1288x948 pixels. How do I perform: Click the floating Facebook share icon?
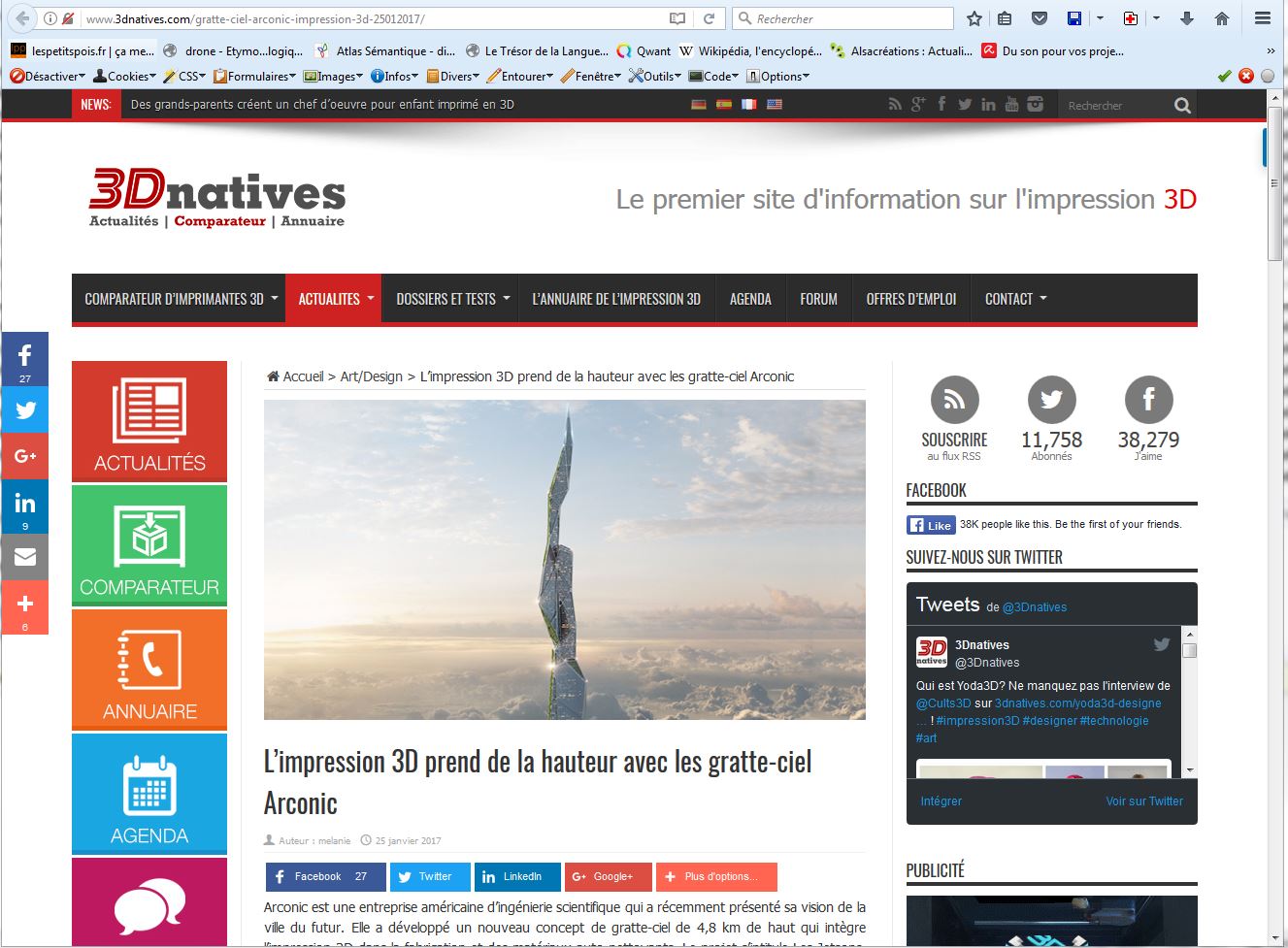click(x=25, y=357)
